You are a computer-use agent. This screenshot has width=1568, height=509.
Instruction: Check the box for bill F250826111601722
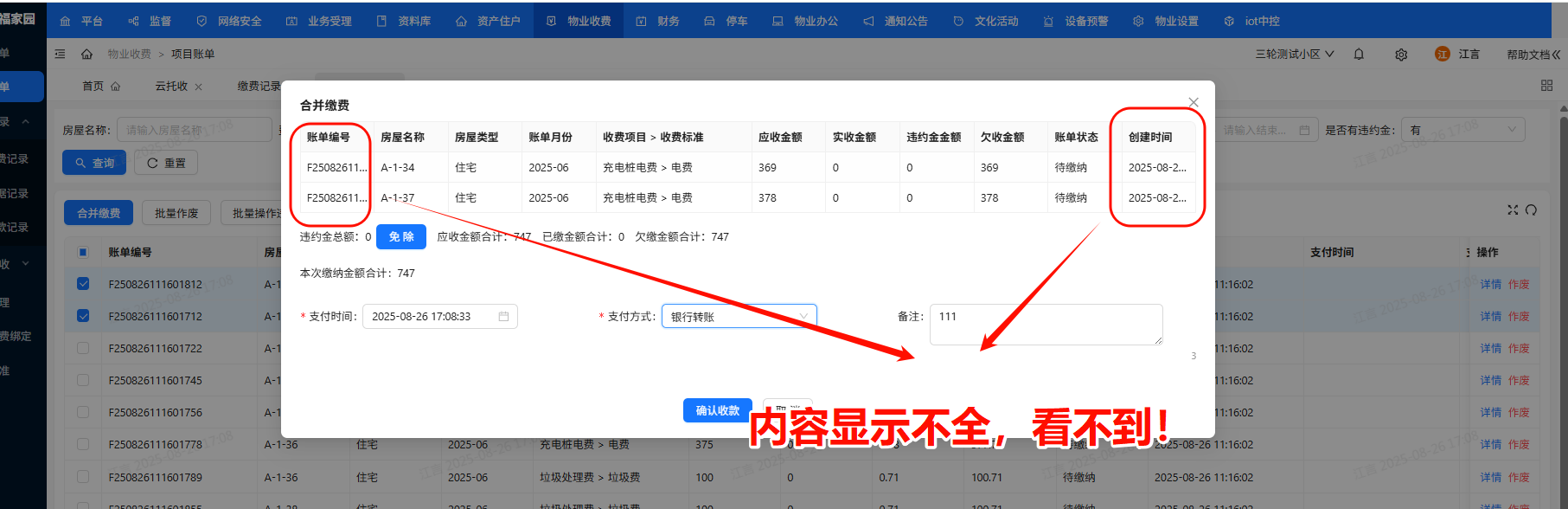(x=83, y=348)
